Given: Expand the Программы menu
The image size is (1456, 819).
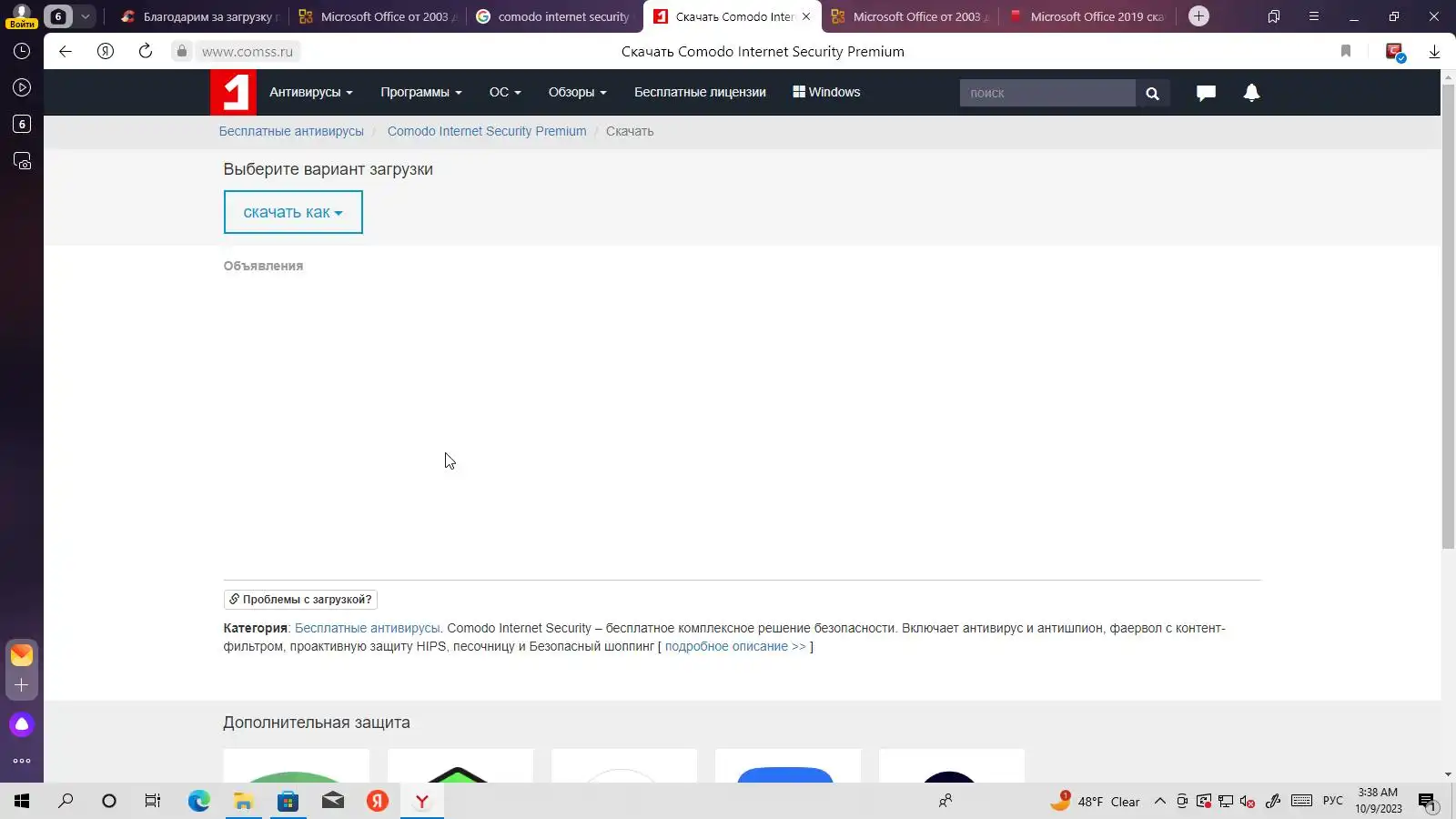Looking at the screenshot, I should pyautogui.click(x=421, y=92).
